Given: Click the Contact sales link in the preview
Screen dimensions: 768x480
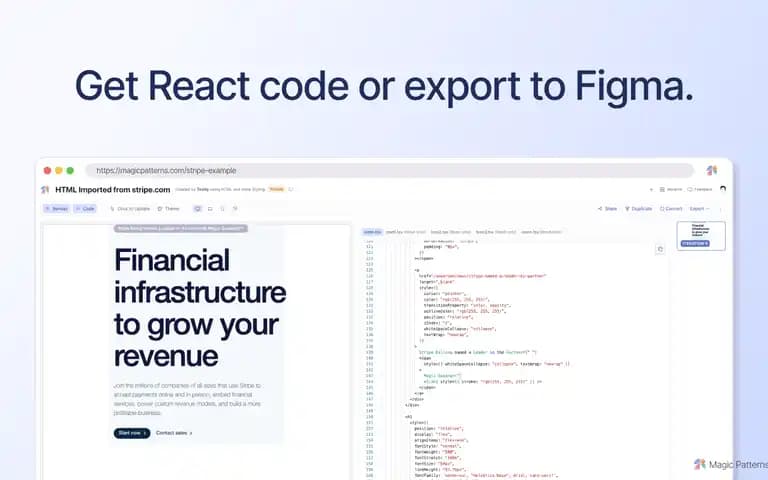Looking at the screenshot, I should tap(174, 433).
